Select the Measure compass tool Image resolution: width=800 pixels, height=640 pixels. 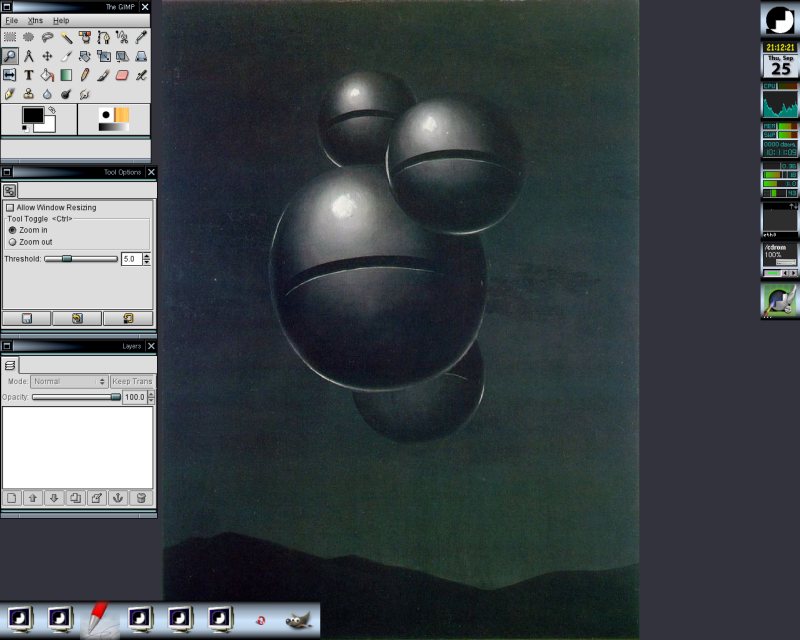pyautogui.click(x=29, y=56)
